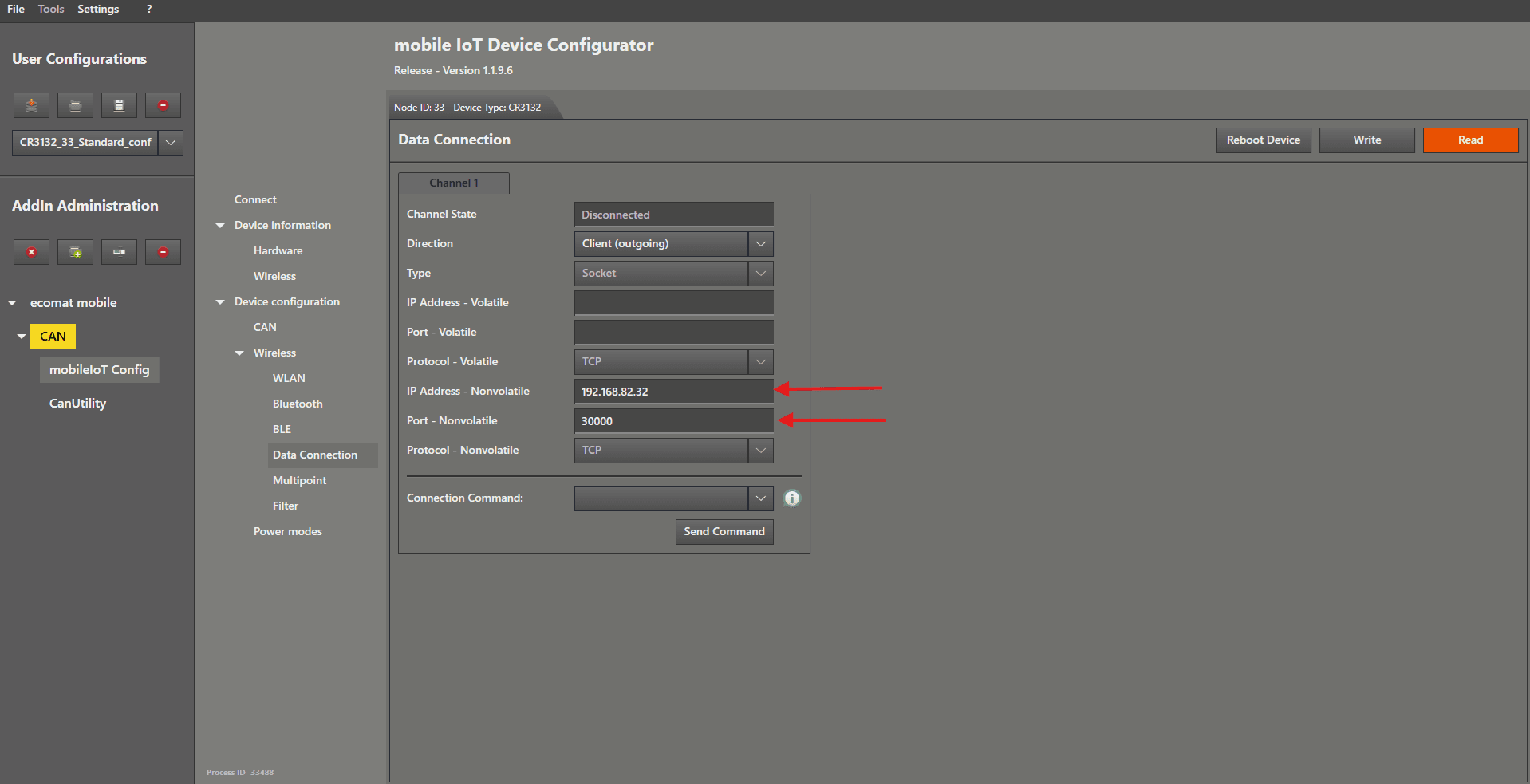Click the red minus icon in AddIn Administration
The width and height of the screenshot is (1530, 784).
(x=163, y=252)
